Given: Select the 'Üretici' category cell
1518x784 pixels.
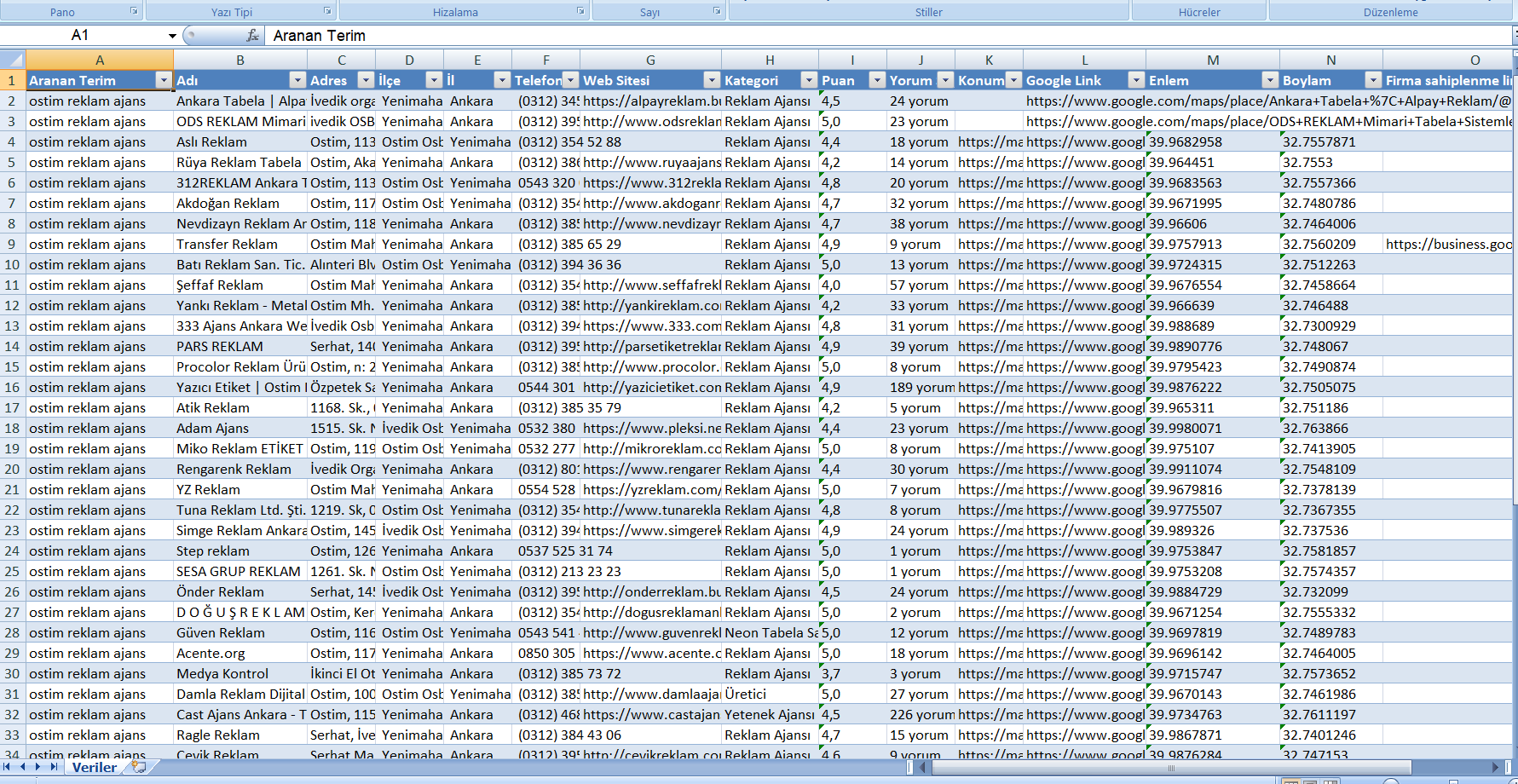Looking at the screenshot, I should (x=770, y=694).
